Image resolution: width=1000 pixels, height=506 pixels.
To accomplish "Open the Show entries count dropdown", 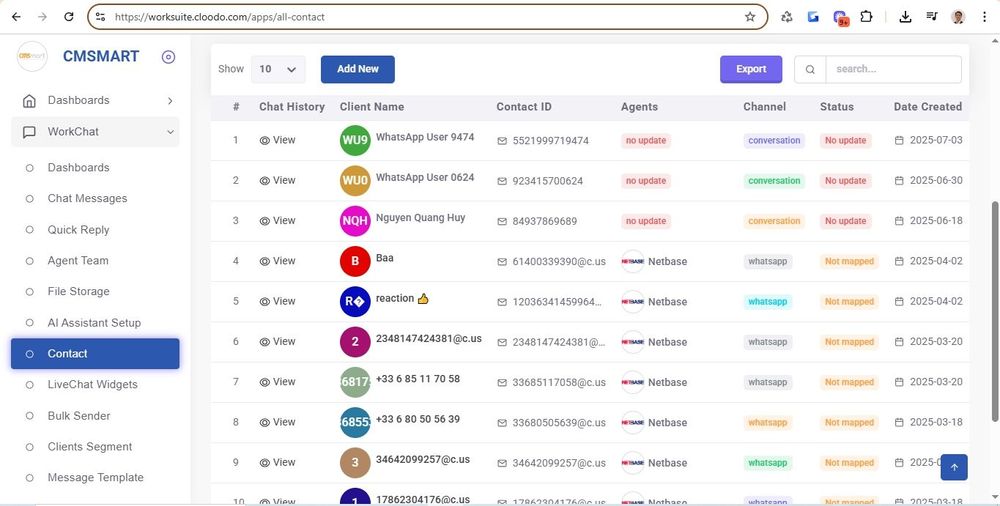I will coord(278,69).
